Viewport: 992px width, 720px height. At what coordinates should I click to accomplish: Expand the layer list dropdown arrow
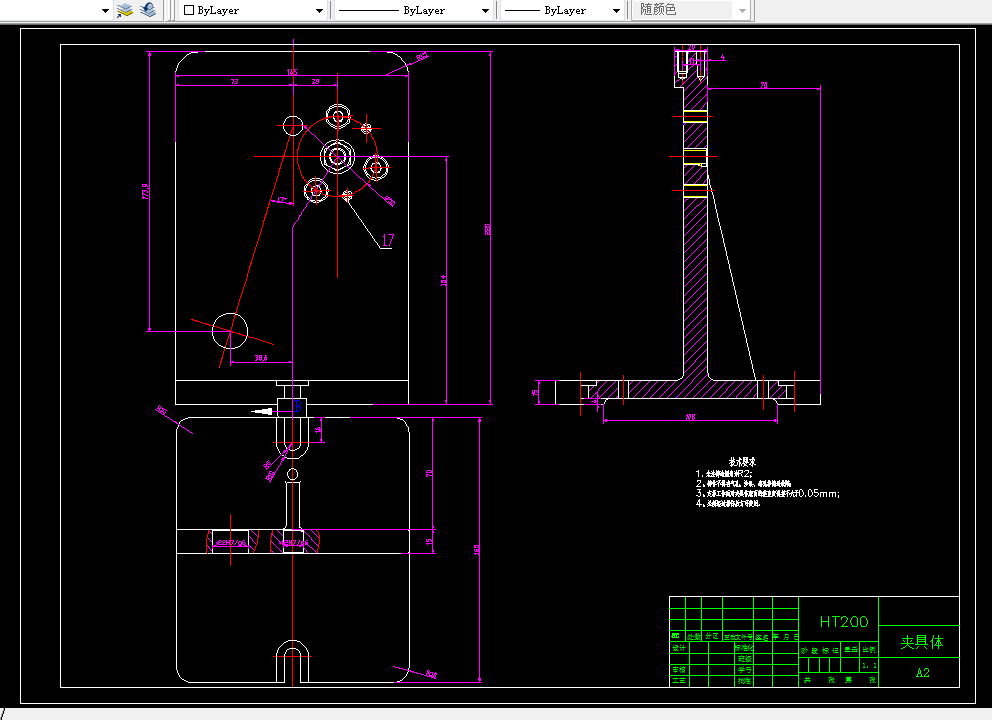click(x=105, y=10)
